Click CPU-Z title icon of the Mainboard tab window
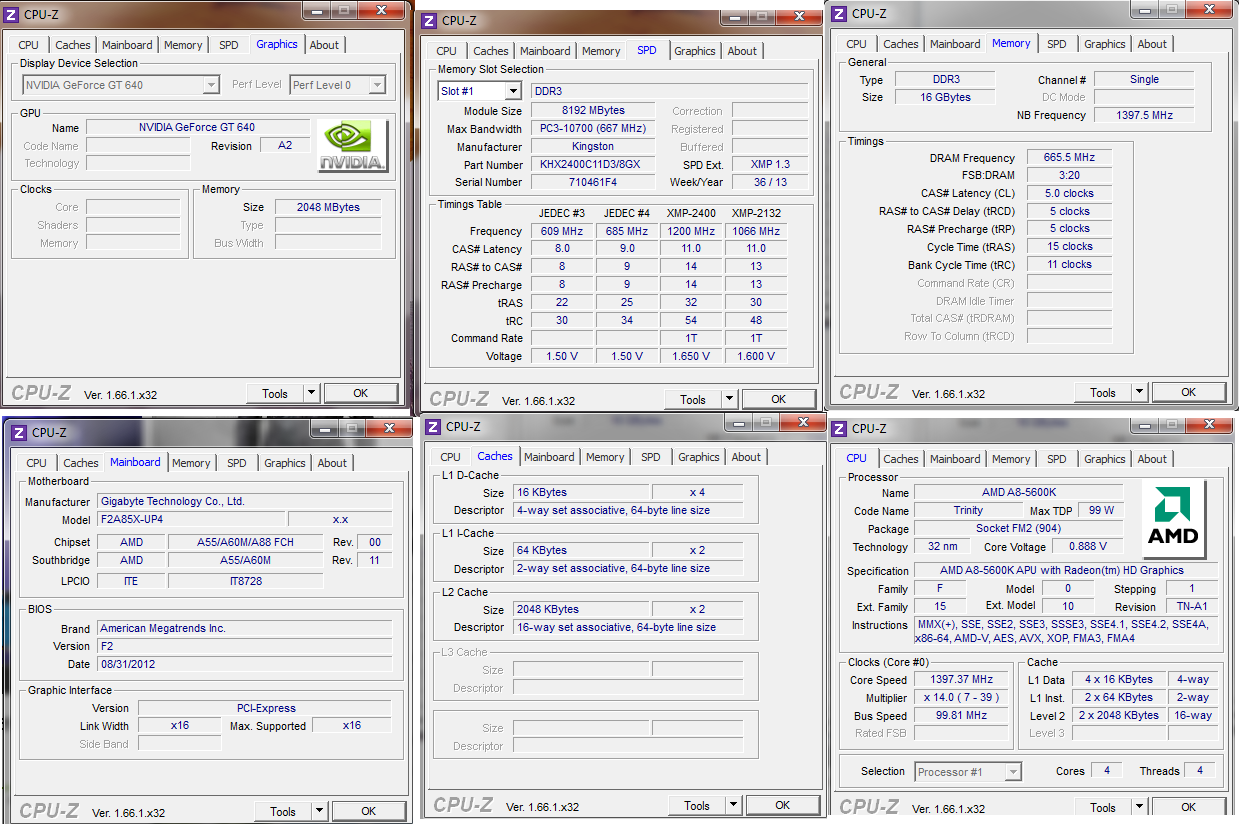 tap(19, 432)
